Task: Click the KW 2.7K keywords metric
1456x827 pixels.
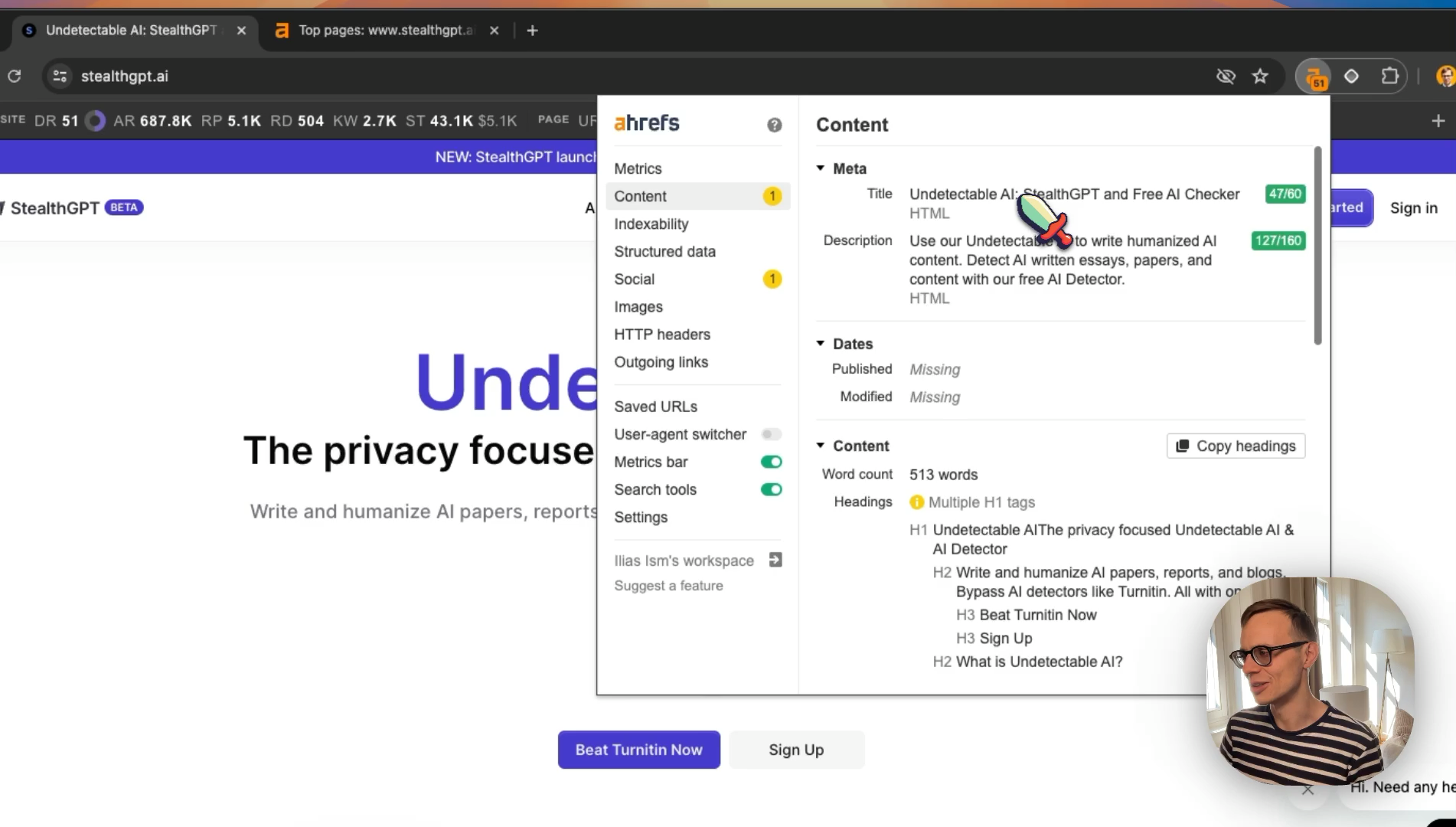Action: [x=364, y=121]
